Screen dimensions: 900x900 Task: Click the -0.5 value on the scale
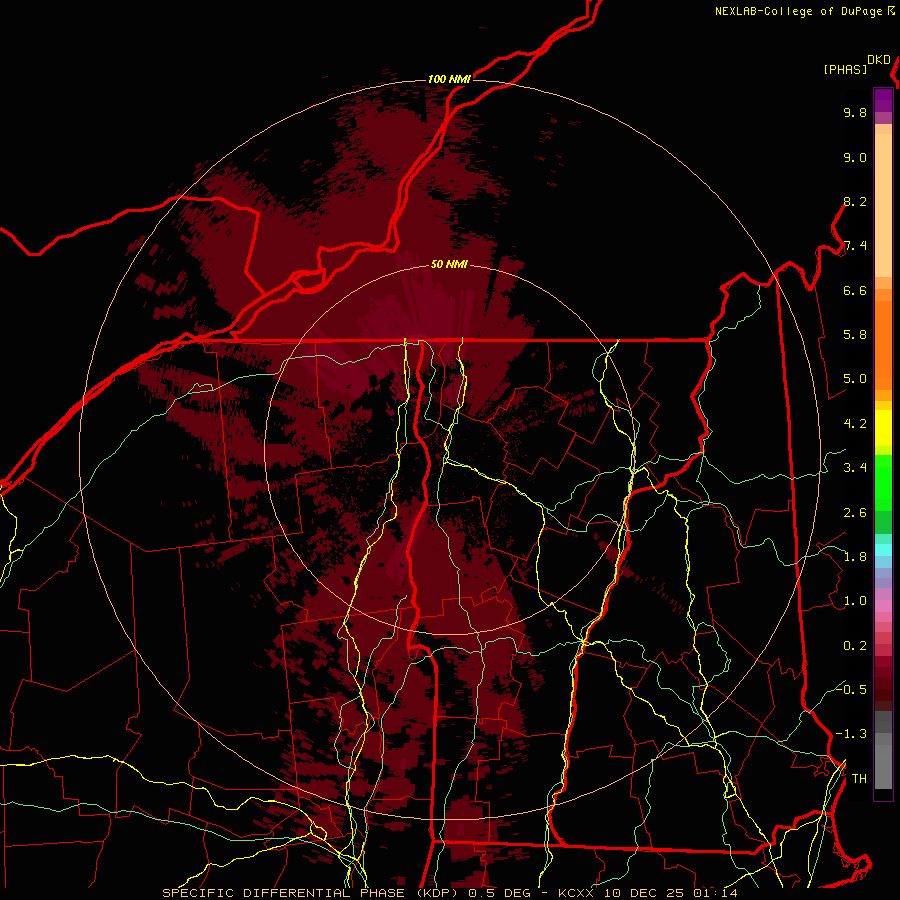(x=851, y=689)
